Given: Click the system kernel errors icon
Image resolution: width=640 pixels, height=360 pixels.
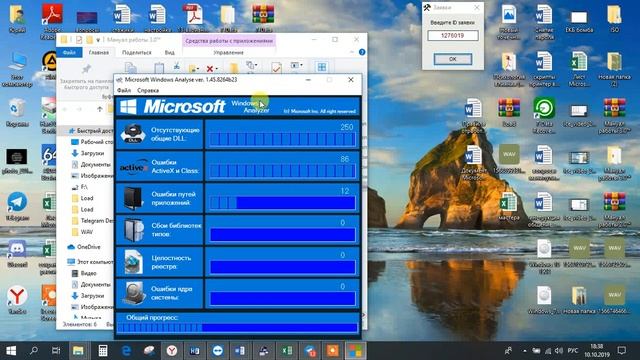Looking at the screenshot, I should pos(134,293).
